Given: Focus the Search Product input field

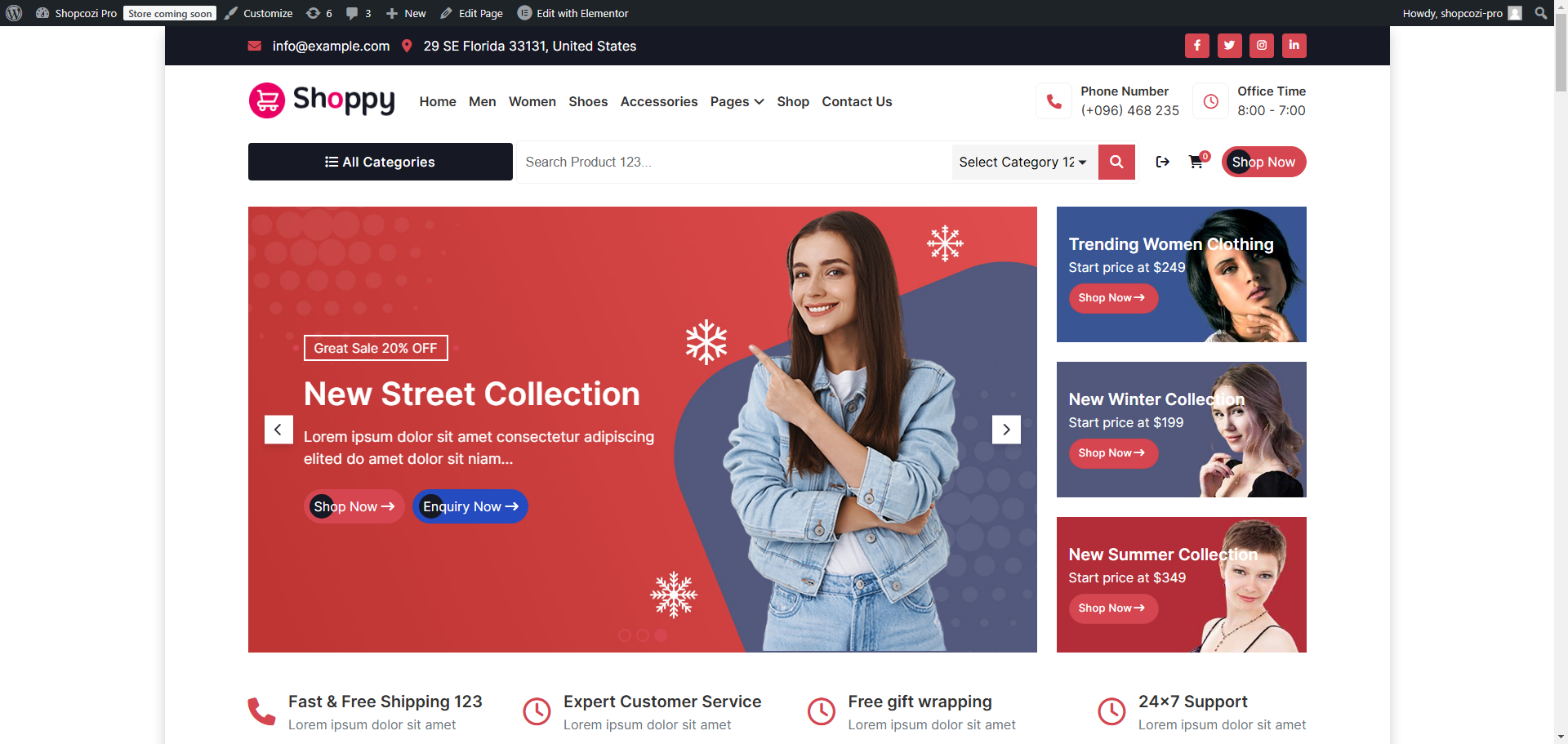Looking at the screenshot, I should pyautogui.click(x=734, y=162).
